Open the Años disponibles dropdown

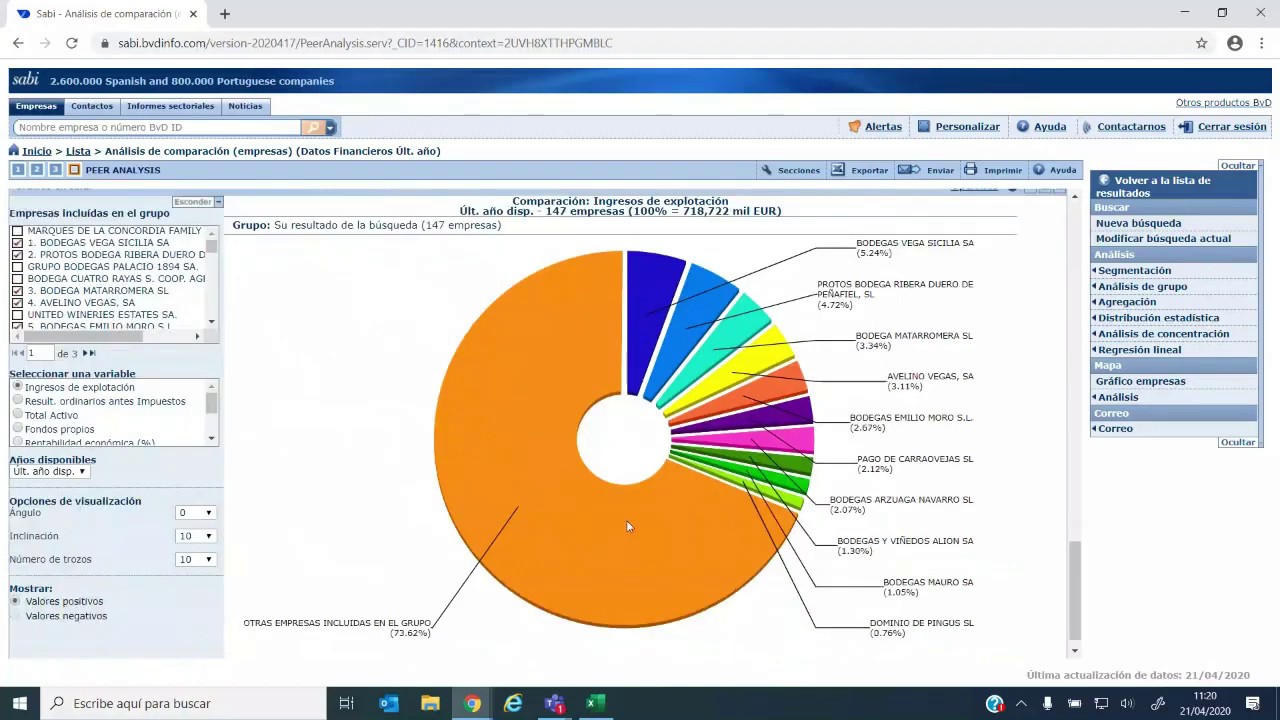49,472
